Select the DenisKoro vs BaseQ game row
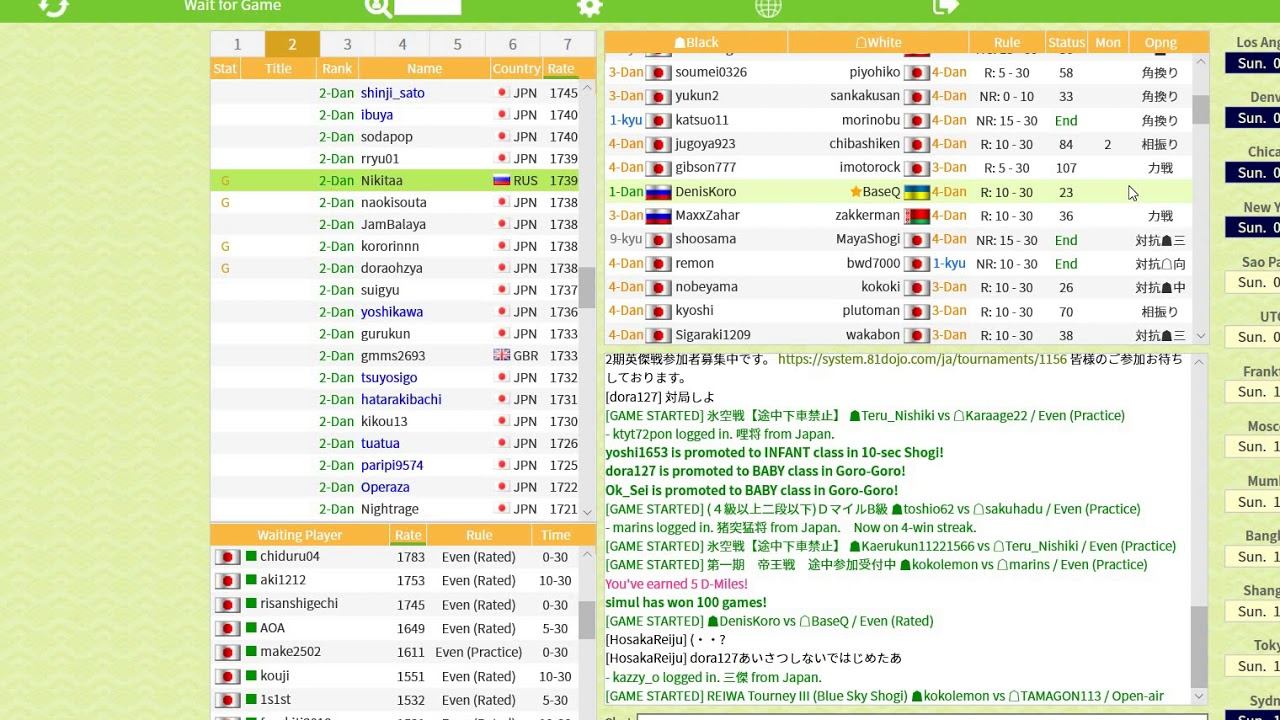The image size is (1280, 720). (898, 192)
